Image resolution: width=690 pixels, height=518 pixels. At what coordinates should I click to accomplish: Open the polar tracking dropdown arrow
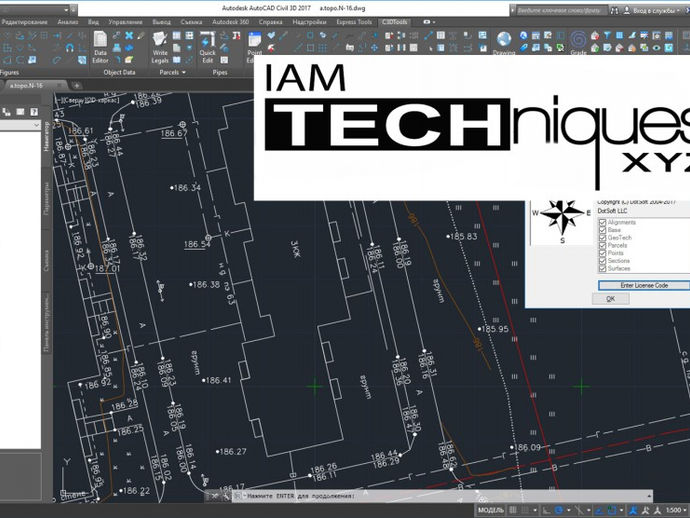point(569,510)
